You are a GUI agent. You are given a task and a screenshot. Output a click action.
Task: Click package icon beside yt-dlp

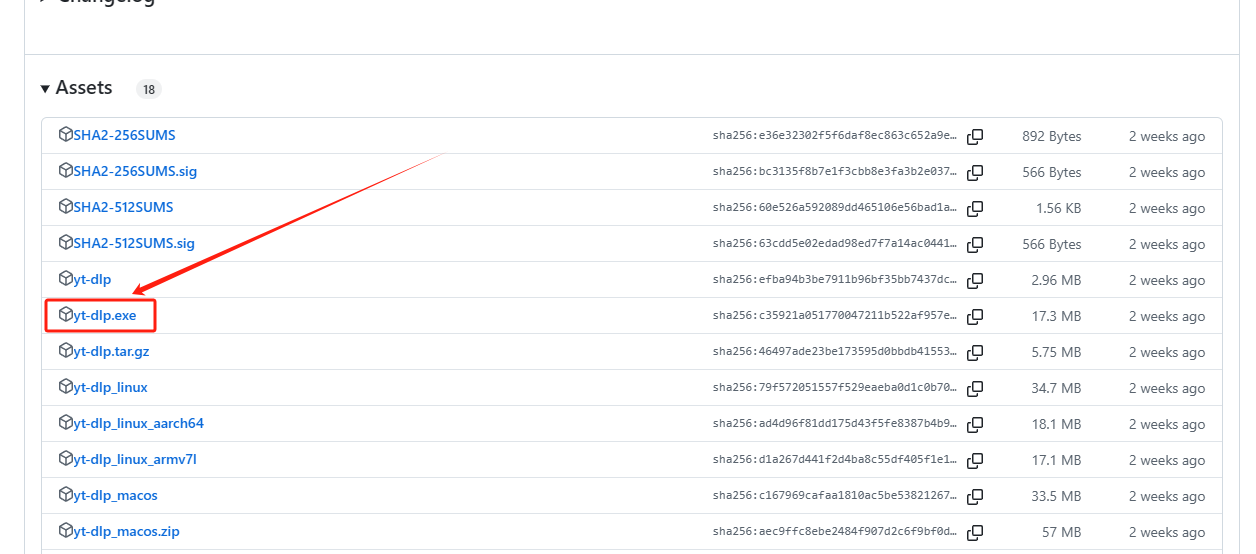[66, 279]
